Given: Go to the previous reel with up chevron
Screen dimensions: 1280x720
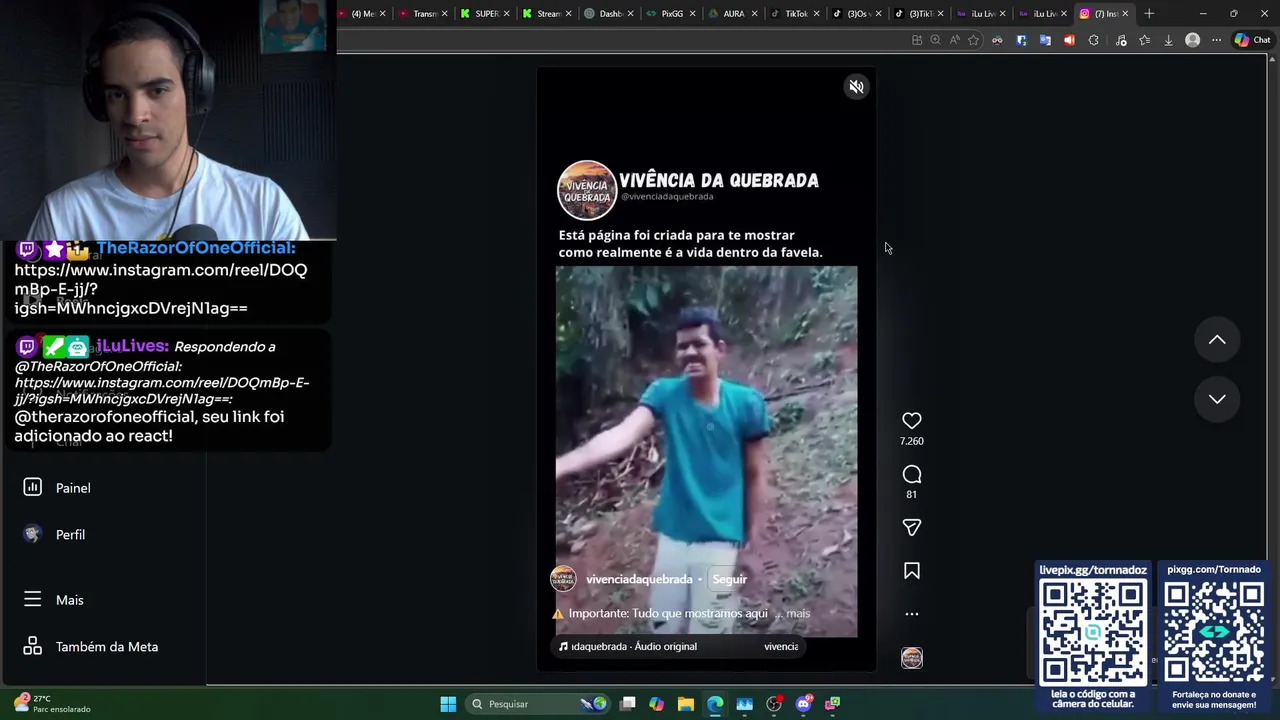Looking at the screenshot, I should pos(1217,340).
